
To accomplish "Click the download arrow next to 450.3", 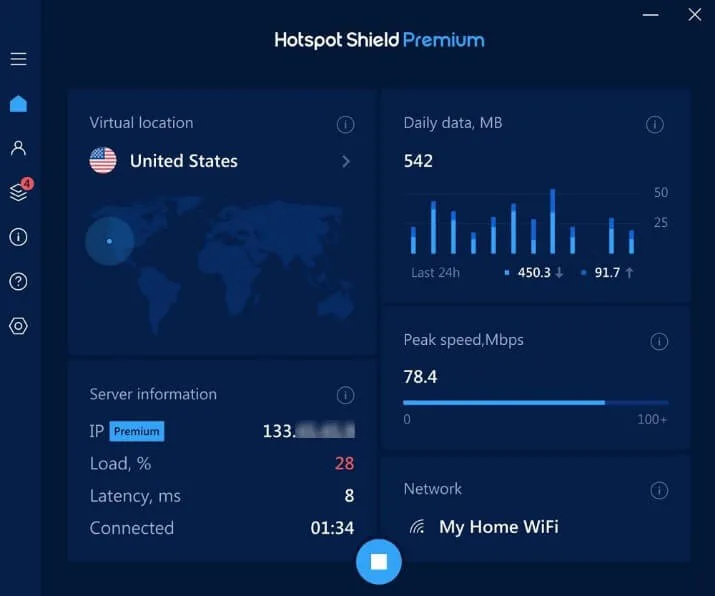I will pyautogui.click(x=560, y=273).
